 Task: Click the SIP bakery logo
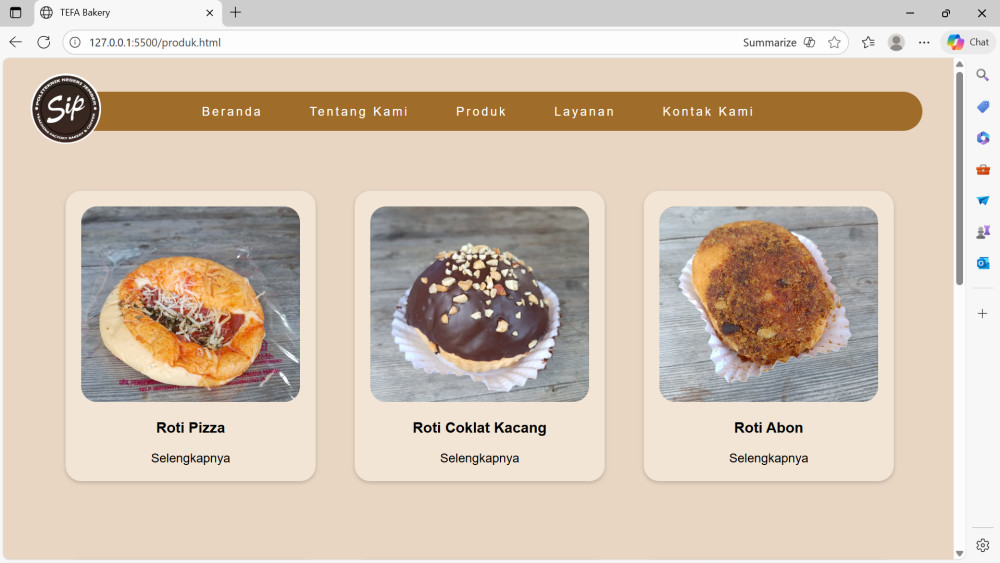pos(66,109)
